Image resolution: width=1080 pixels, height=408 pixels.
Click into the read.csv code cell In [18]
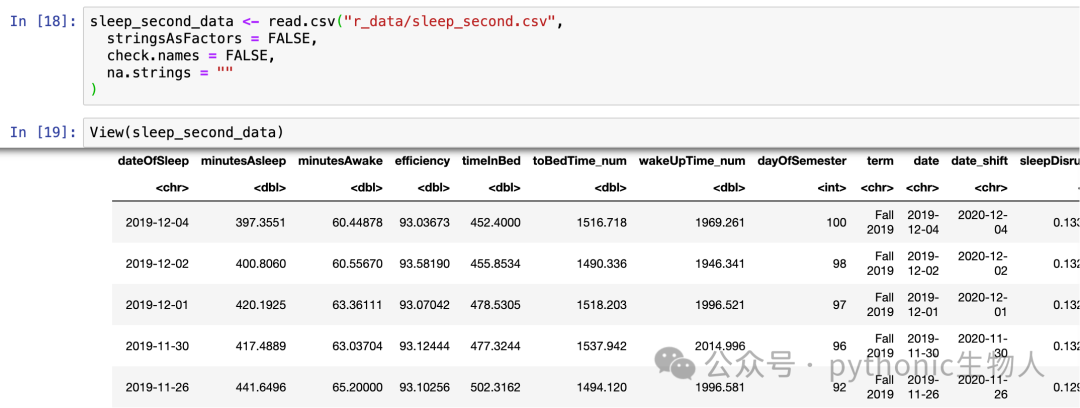point(581,56)
